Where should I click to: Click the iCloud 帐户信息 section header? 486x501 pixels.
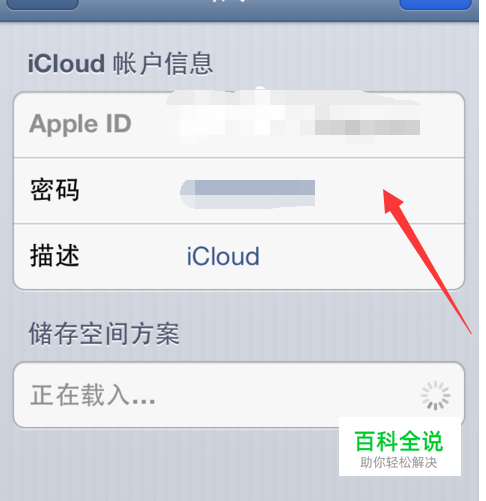click(x=120, y=64)
